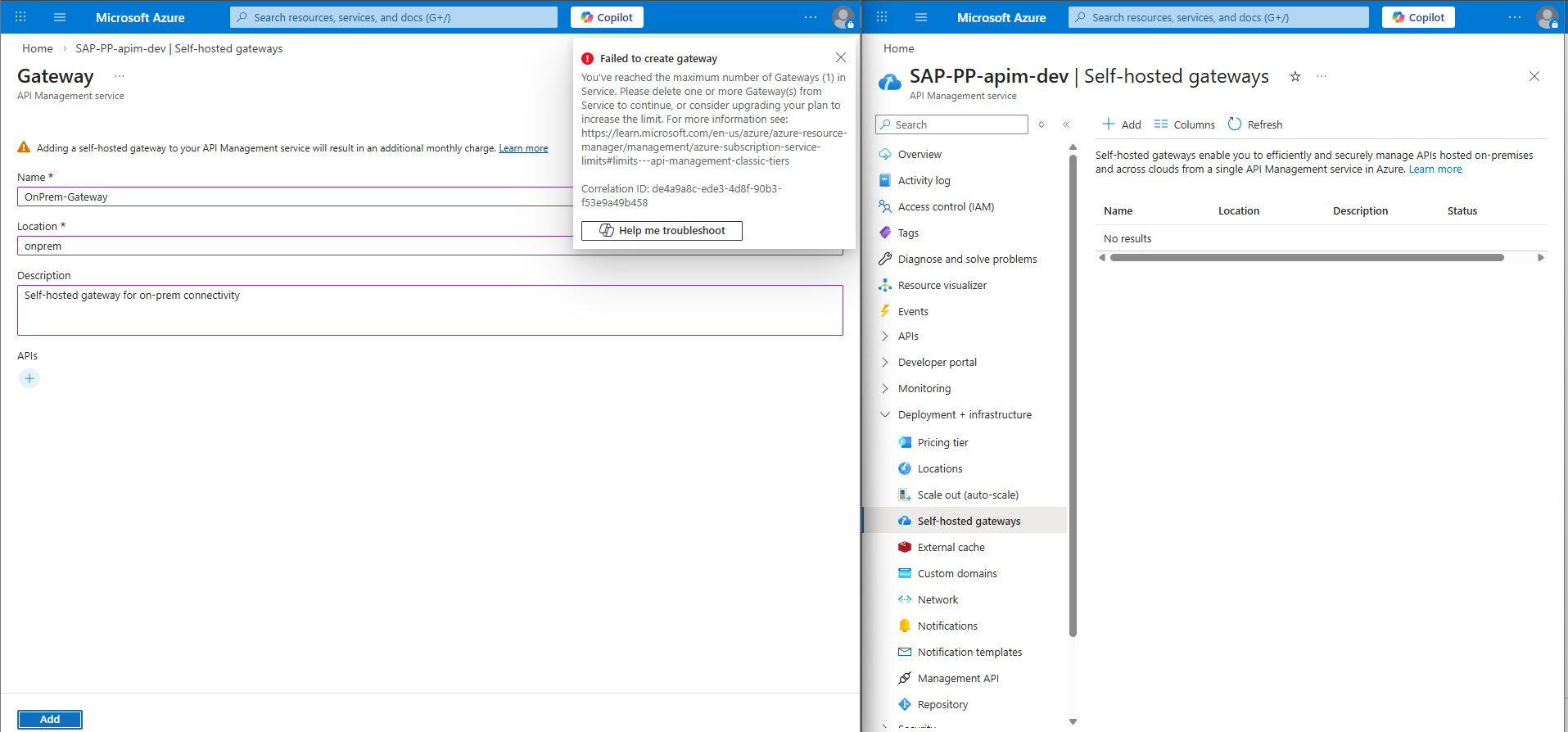Sort by Status column header

tap(1462, 211)
